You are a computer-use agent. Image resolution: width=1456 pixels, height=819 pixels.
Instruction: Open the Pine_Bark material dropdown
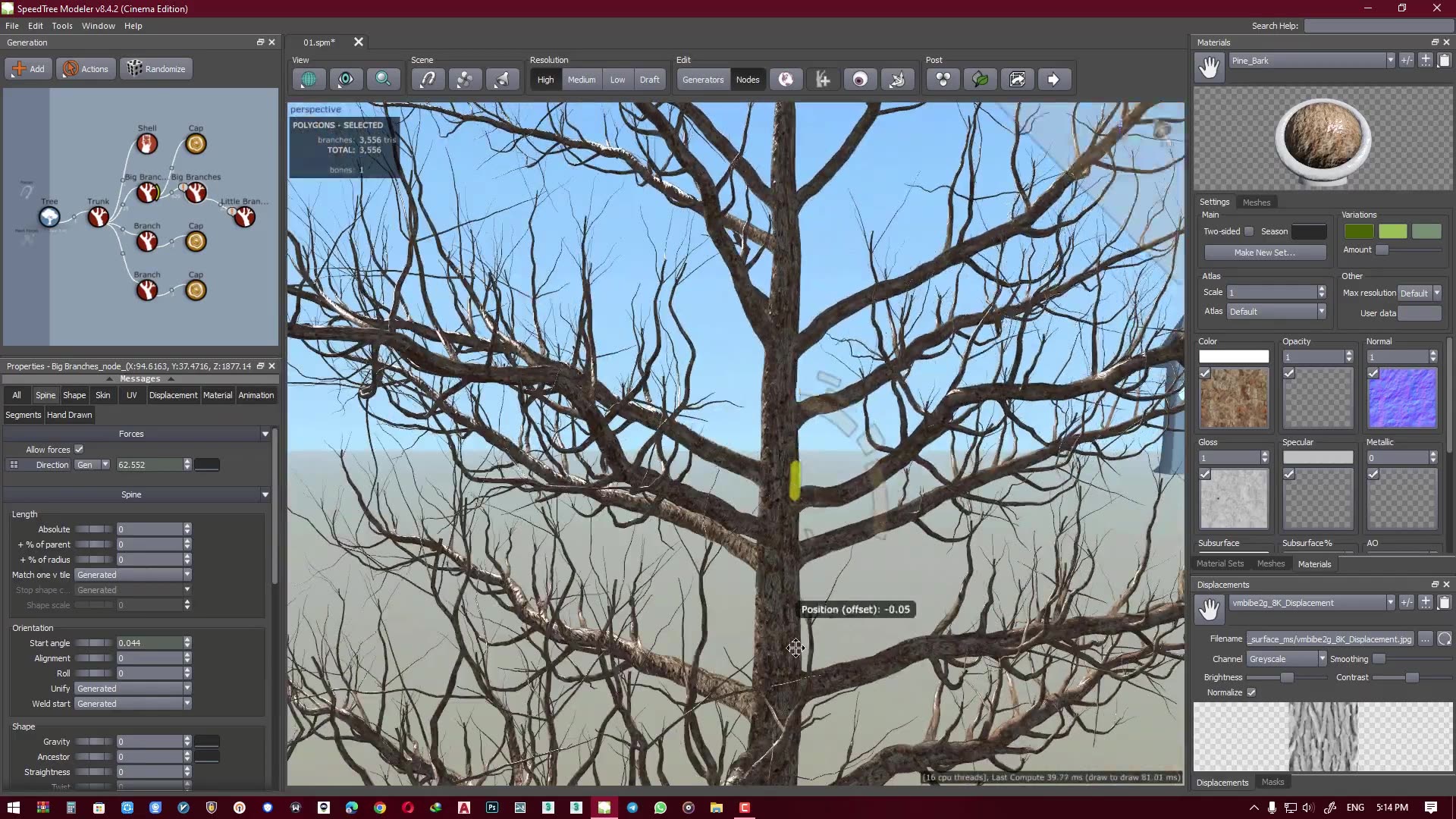(x=1391, y=60)
